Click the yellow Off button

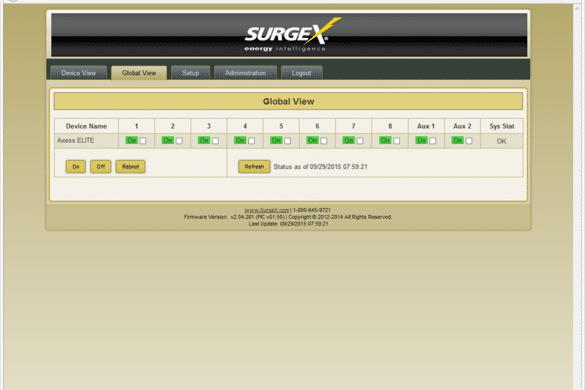(101, 166)
